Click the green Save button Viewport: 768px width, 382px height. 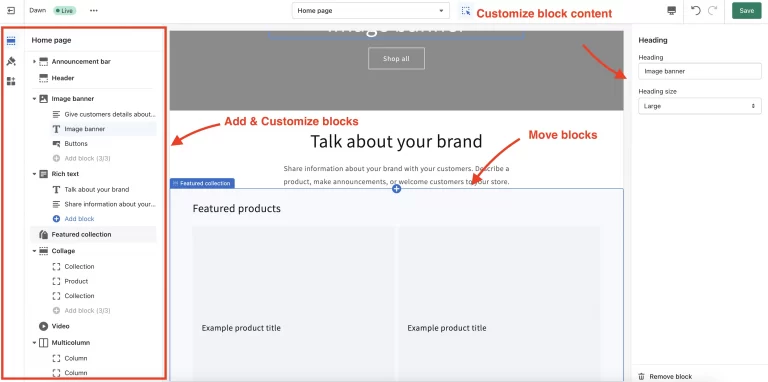[746, 11]
